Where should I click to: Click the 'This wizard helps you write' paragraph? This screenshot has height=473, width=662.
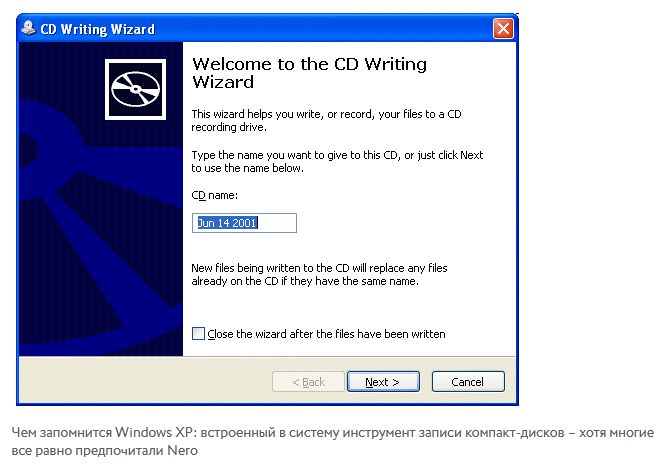point(326,120)
